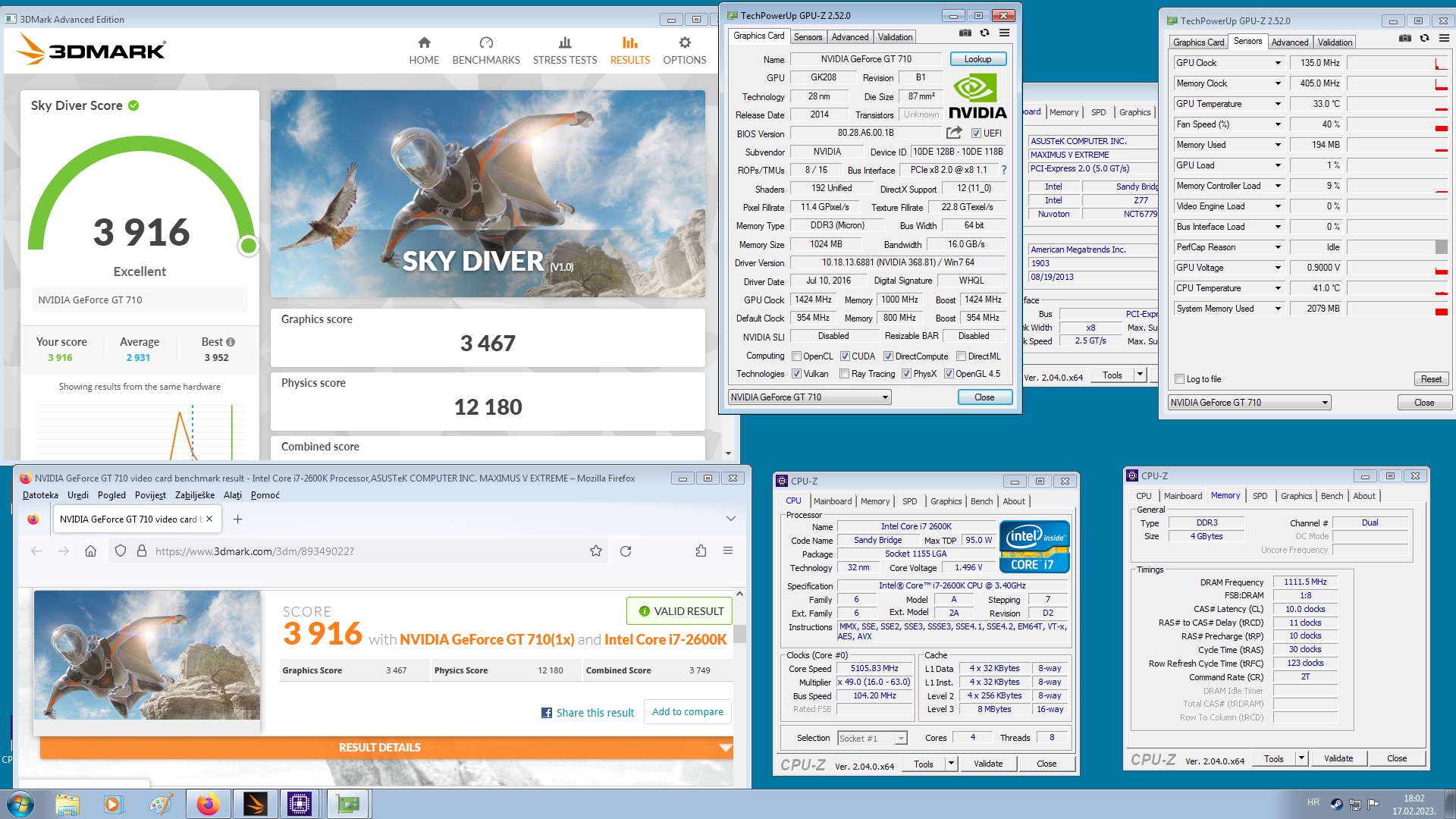Open Tools dropdown arrow in CPU-Z CPU window
The image size is (1456, 819).
coord(951,764)
